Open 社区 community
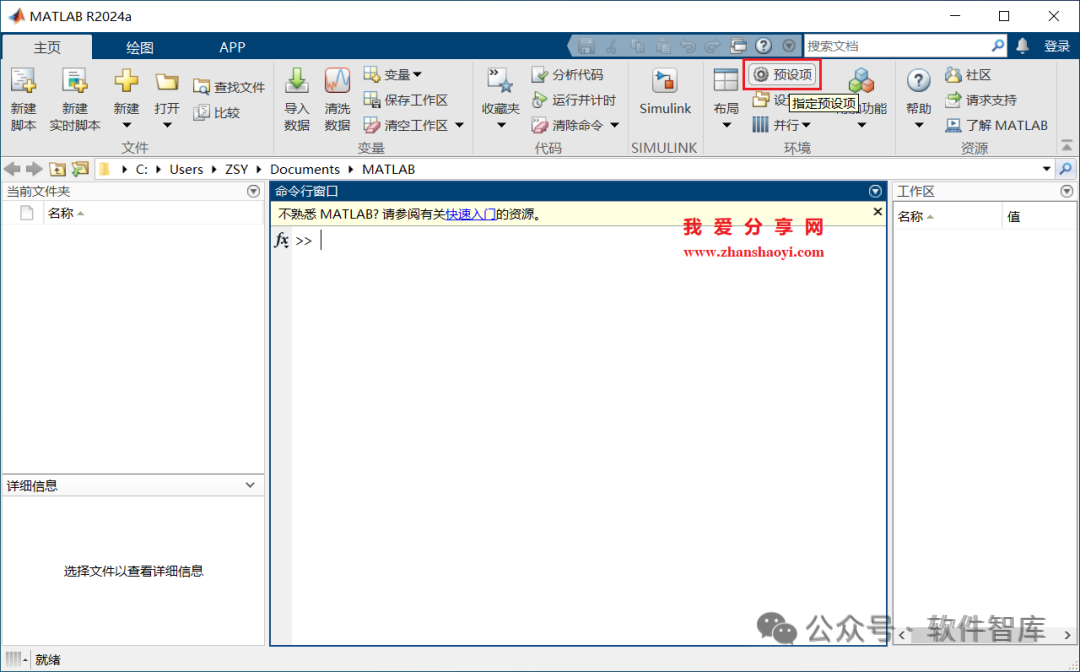Screen dimensions: 1080x672 (968, 74)
